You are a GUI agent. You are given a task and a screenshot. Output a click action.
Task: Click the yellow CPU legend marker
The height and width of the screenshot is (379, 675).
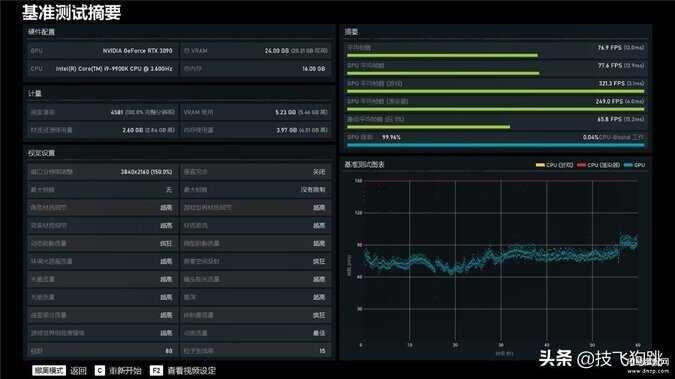[x=540, y=165]
